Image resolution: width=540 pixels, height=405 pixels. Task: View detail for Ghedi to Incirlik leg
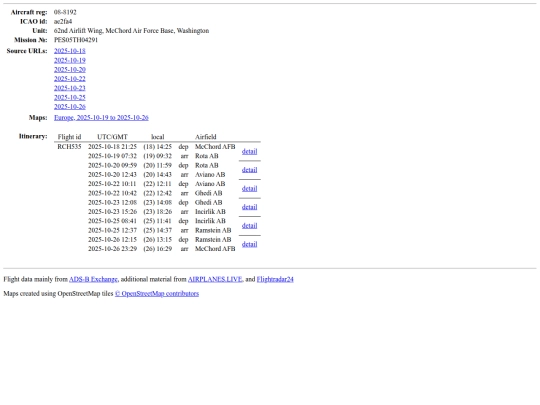pyautogui.click(x=249, y=207)
